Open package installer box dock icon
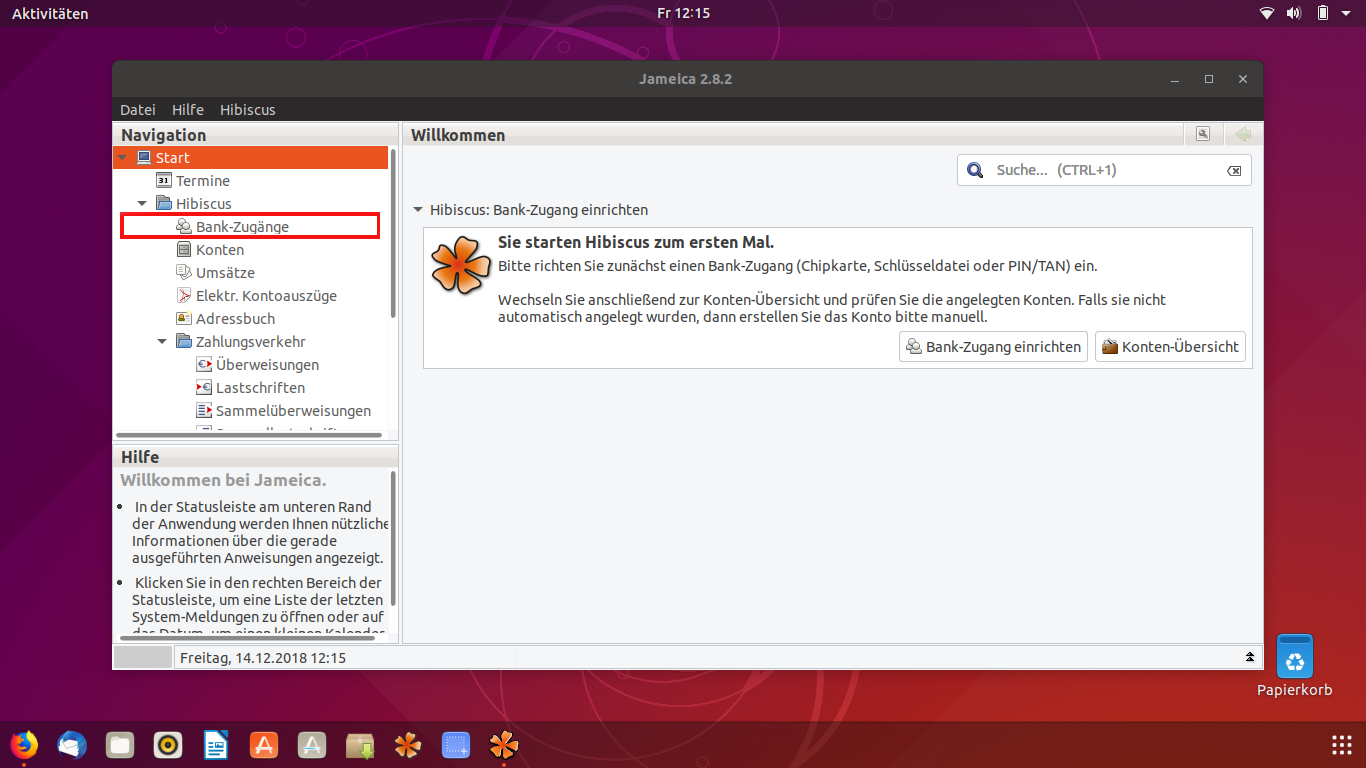Image resolution: width=1366 pixels, height=768 pixels. click(x=360, y=745)
